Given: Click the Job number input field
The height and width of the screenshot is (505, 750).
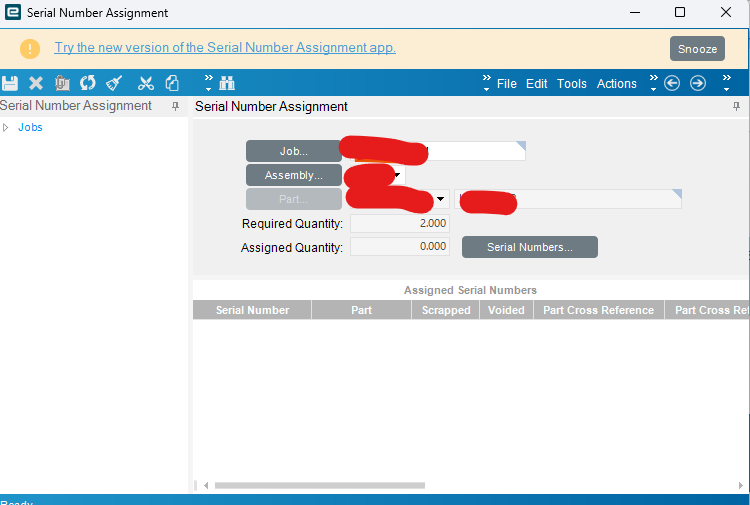Looking at the screenshot, I should (438, 151).
